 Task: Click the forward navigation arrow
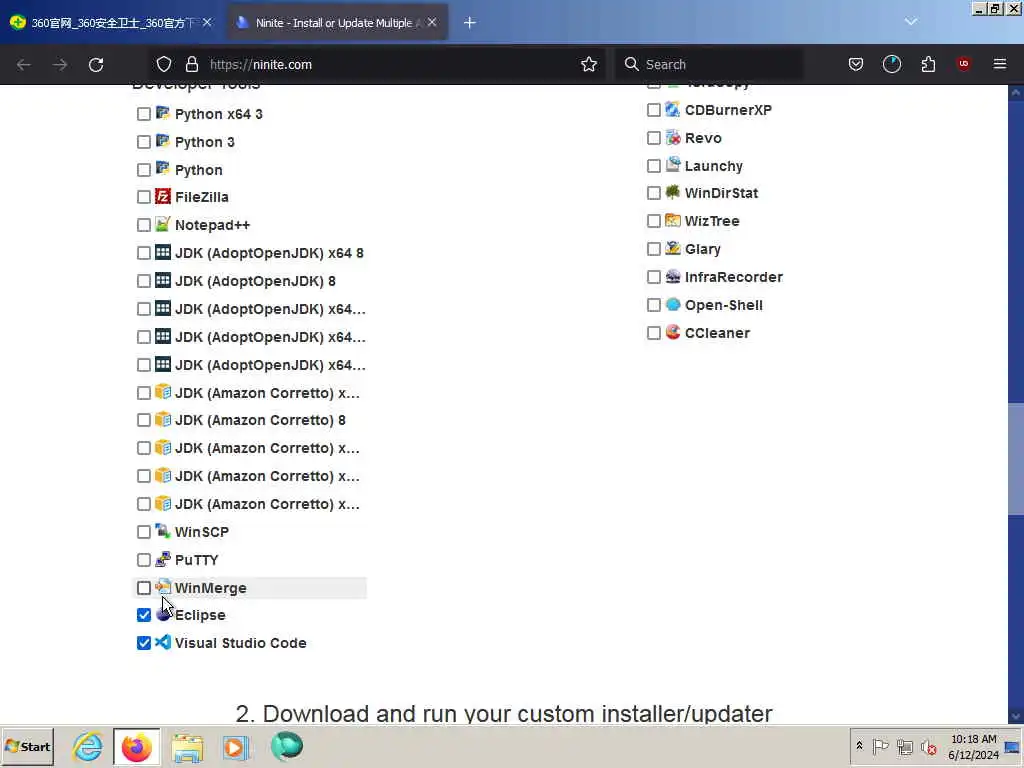pos(60,65)
